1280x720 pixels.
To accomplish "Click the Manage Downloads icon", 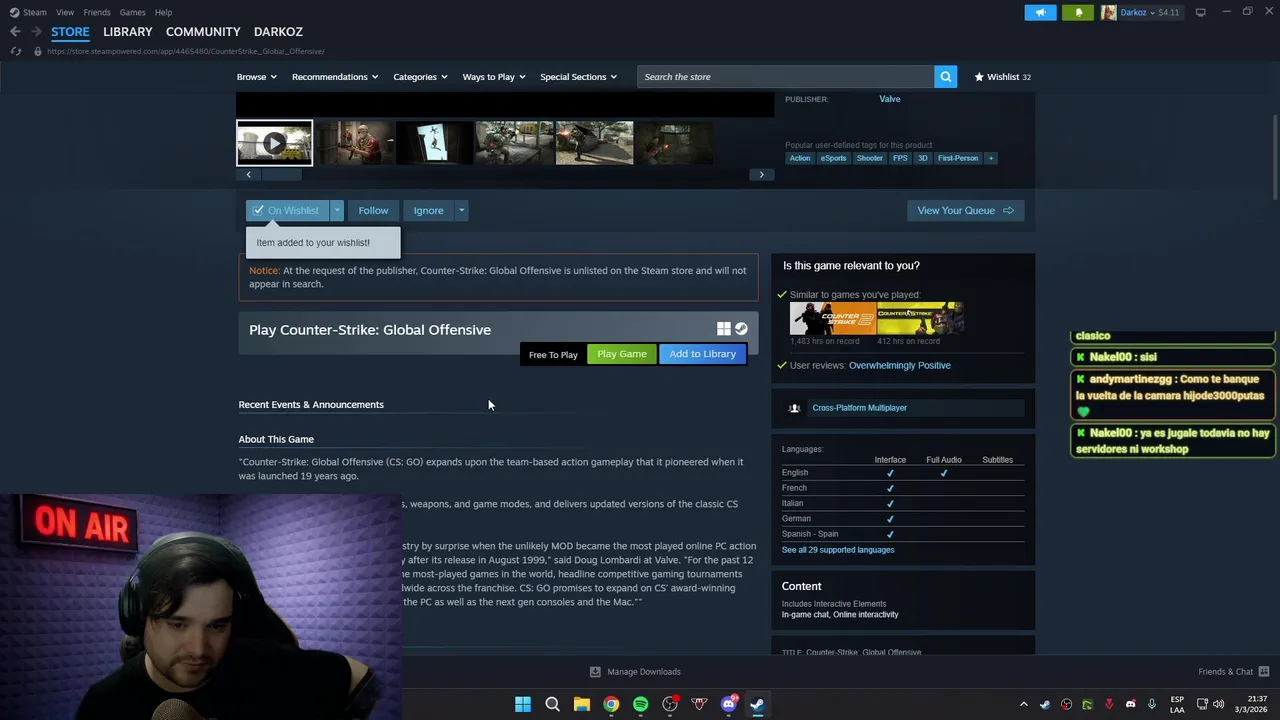I will (x=595, y=672).
